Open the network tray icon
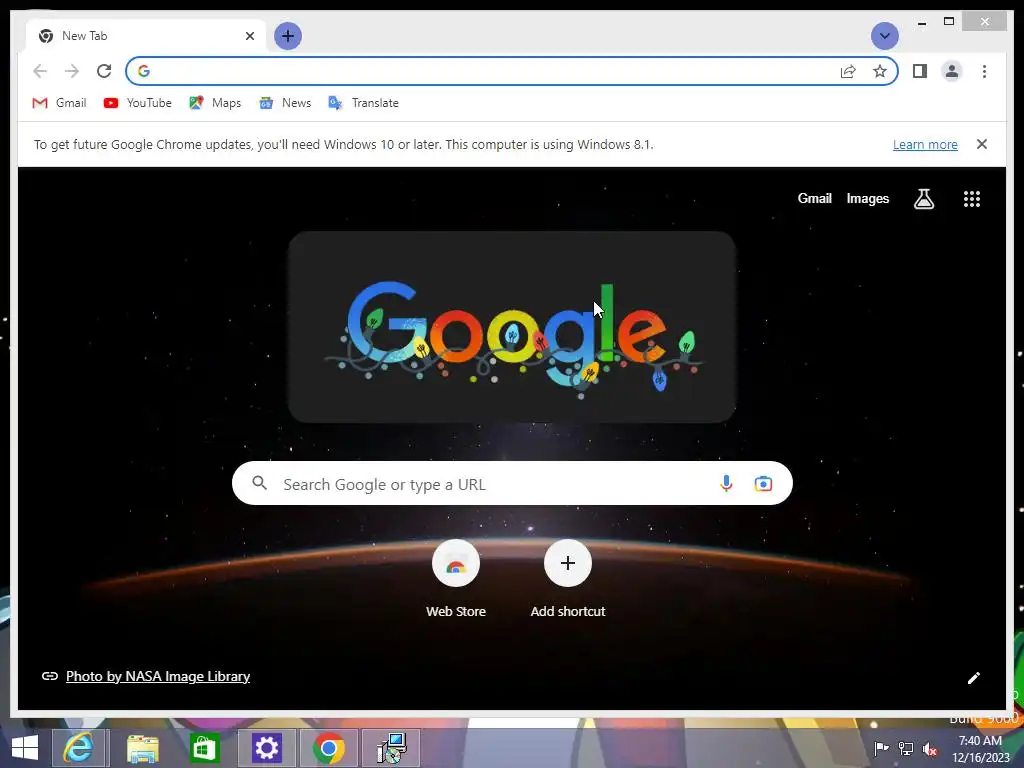The height and width of the screenshot is (768, 1024). 906,748
